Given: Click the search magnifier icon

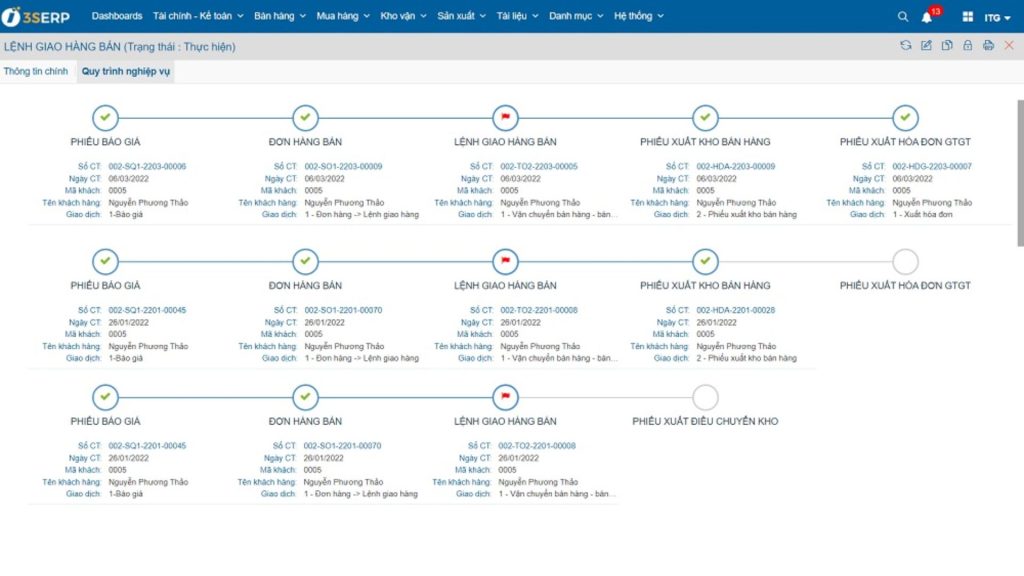Looking at the screenshot, I should tap(903, 16).
